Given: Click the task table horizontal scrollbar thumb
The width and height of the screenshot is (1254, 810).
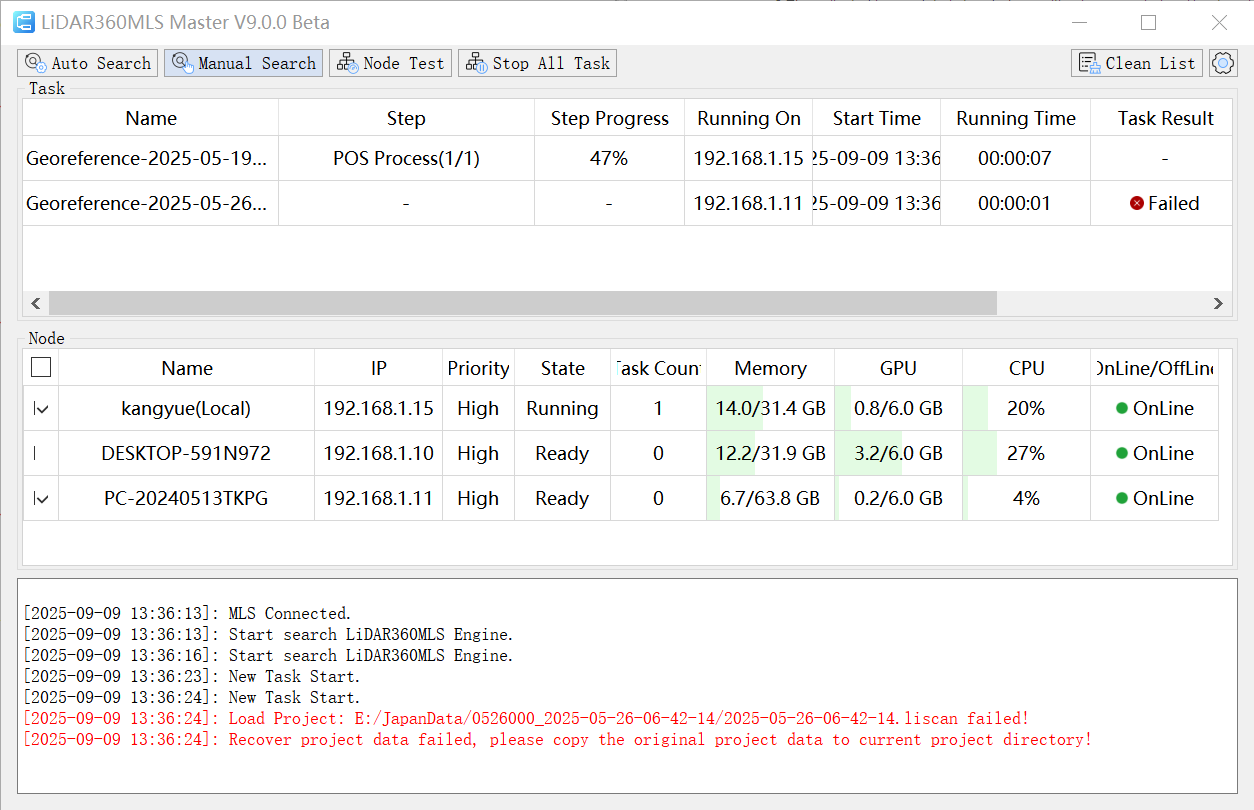Looking at the screenshot, I should [x=522, y=303].
